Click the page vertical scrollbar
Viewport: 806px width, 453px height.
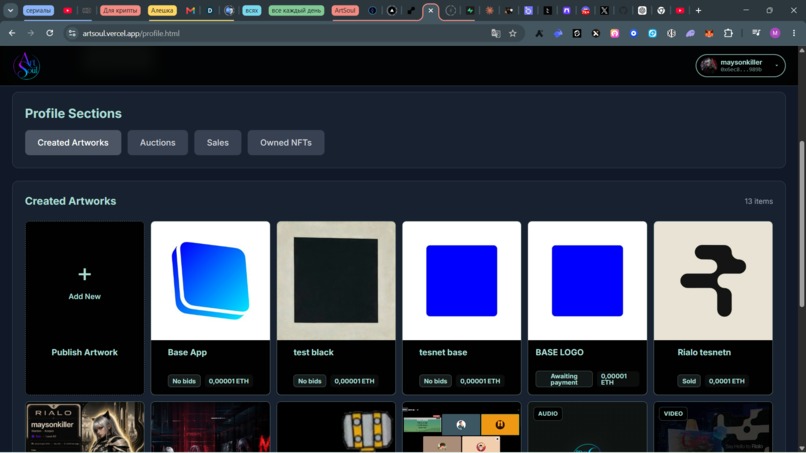point(801,224)
